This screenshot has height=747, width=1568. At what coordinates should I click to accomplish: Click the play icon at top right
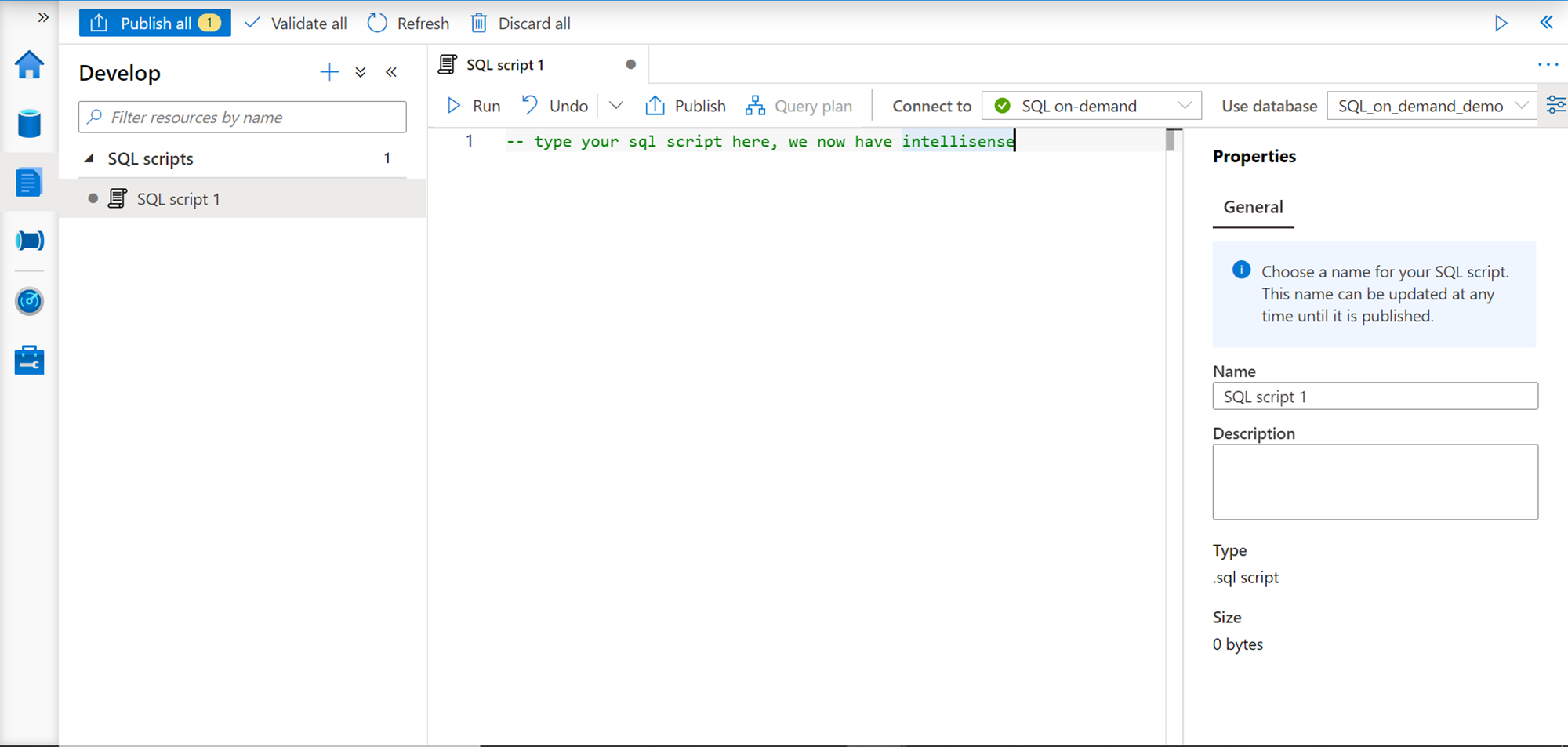pos(1501,23)
